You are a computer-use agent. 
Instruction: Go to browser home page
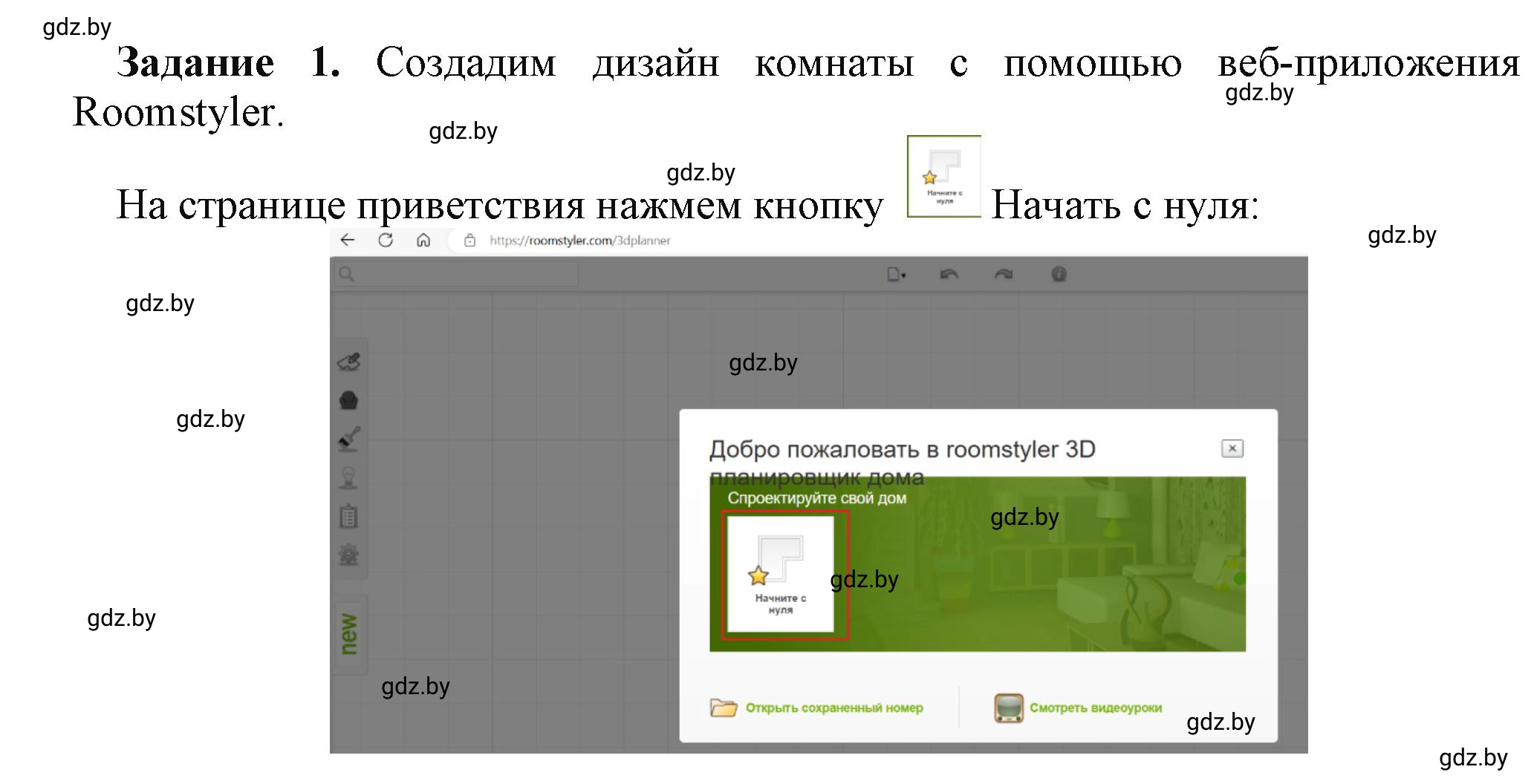[423, 240]
